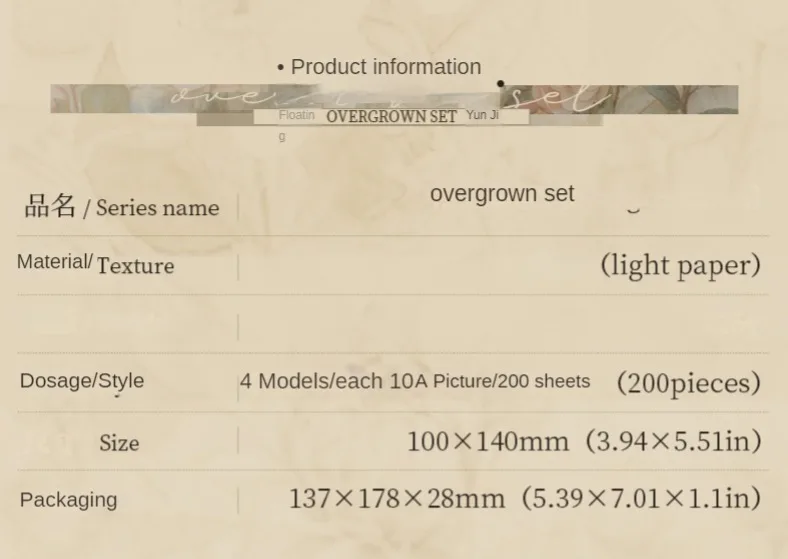Click the "Floatin" text in banner
788x559 pixels.
point(296,115)
